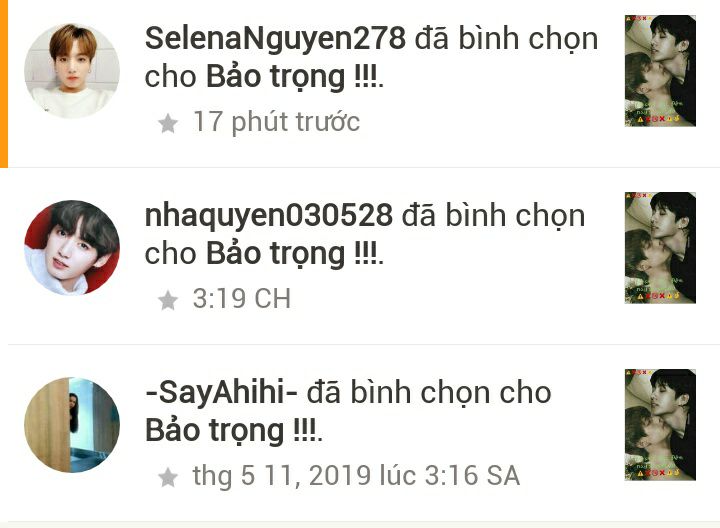Open story cover in -SayAhihi- notification
This screenshot has width=720, height=528.
tap(660, 425)
